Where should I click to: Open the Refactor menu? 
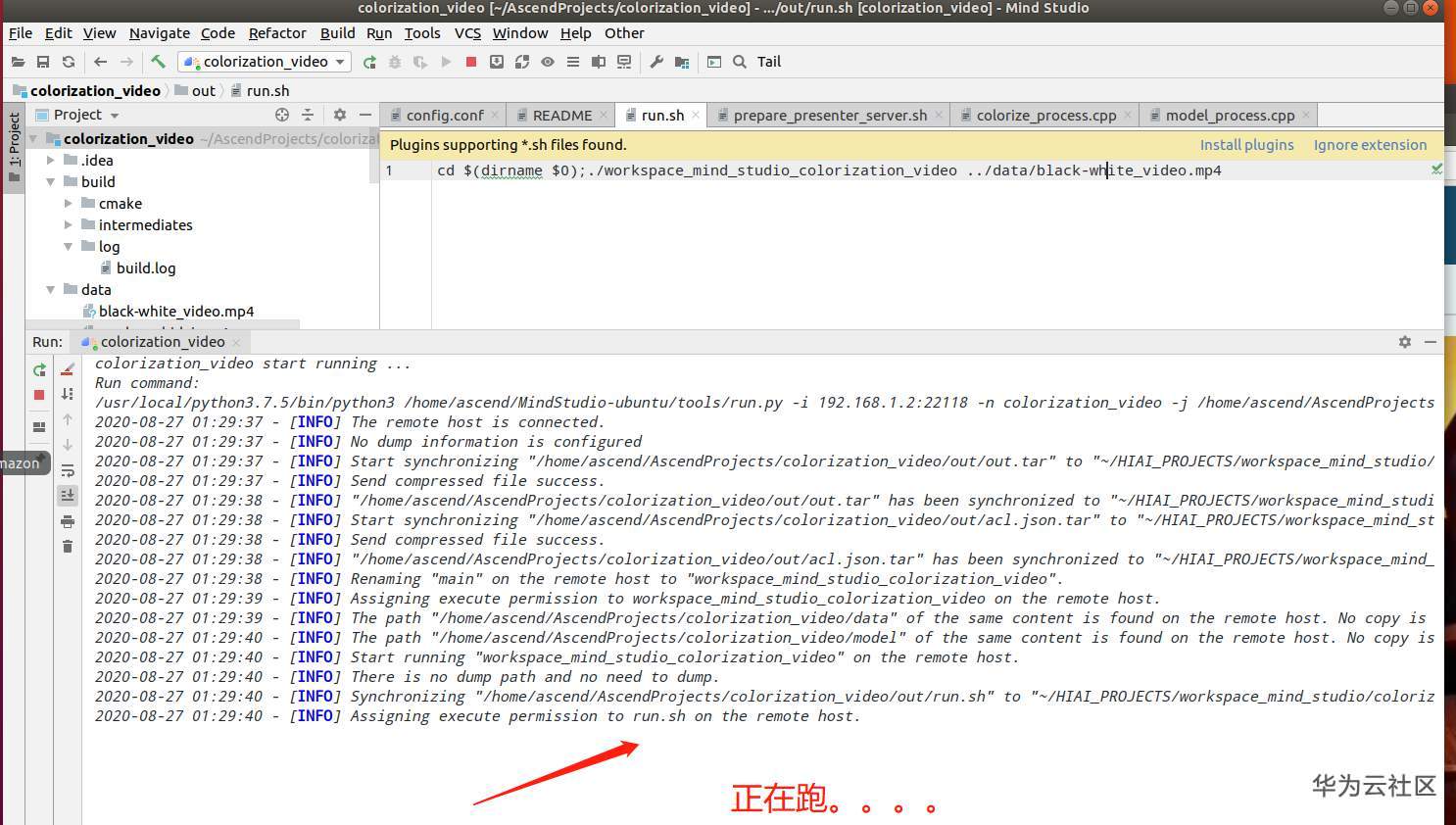277,33
